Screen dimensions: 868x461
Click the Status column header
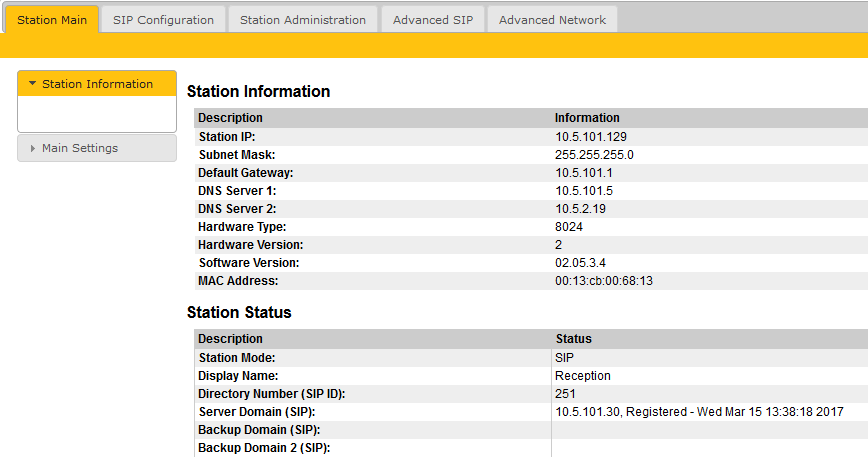point(573,339)
